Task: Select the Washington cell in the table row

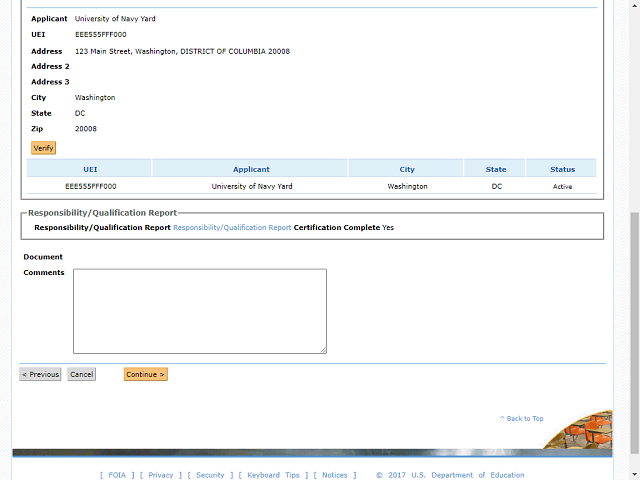Action: point(407,186)
